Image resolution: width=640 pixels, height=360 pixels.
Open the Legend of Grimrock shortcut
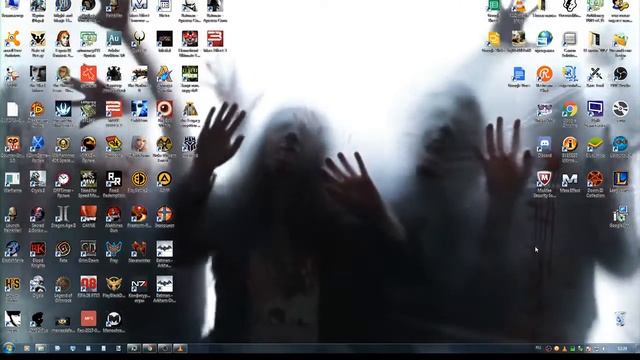point(63,284)
